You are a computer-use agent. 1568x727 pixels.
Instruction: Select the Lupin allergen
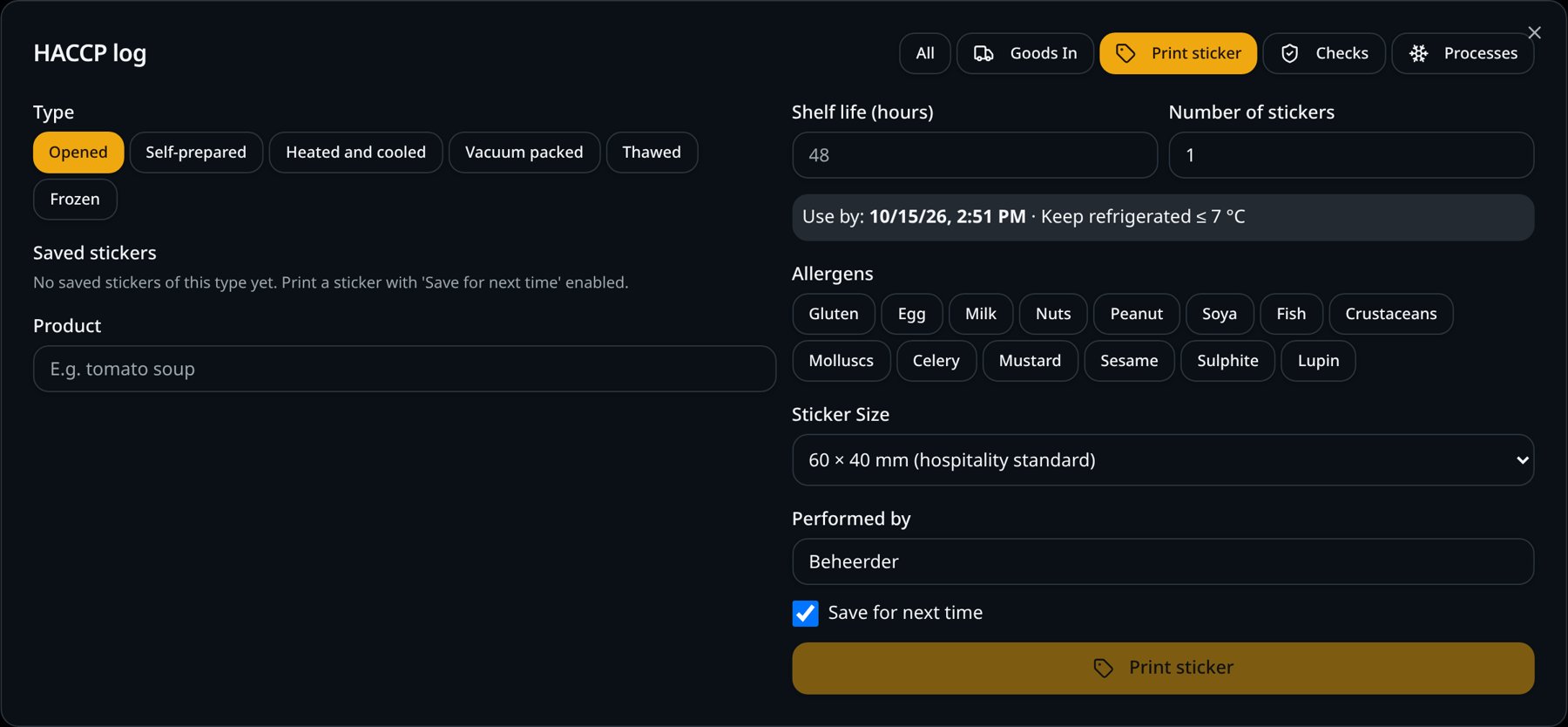1319,361
